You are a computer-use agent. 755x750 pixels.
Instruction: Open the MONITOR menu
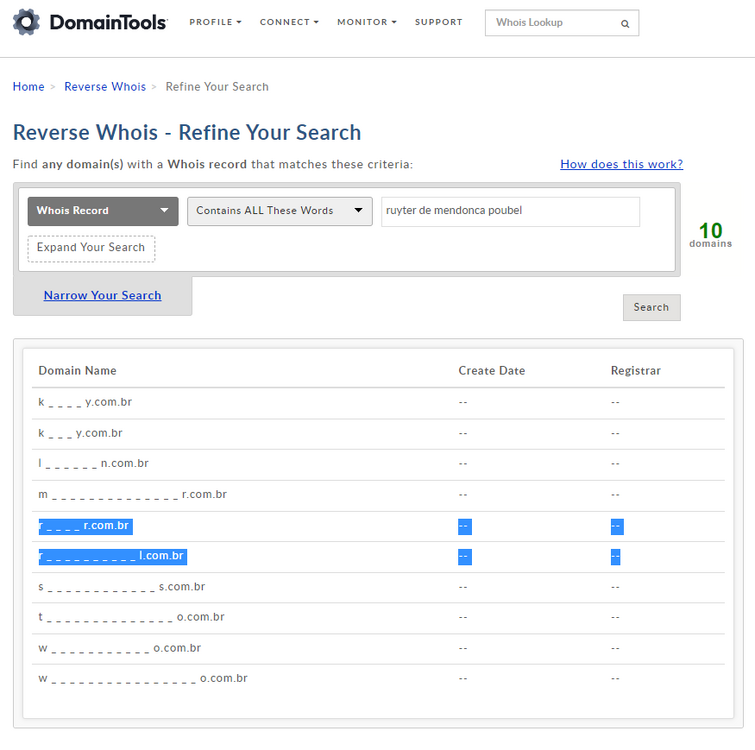coord(366,22)
